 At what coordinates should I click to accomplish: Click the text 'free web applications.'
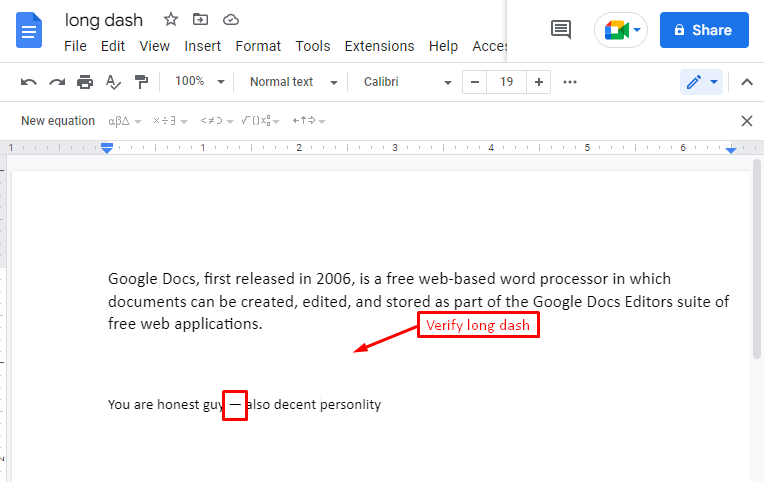click(x=185, y=324)
